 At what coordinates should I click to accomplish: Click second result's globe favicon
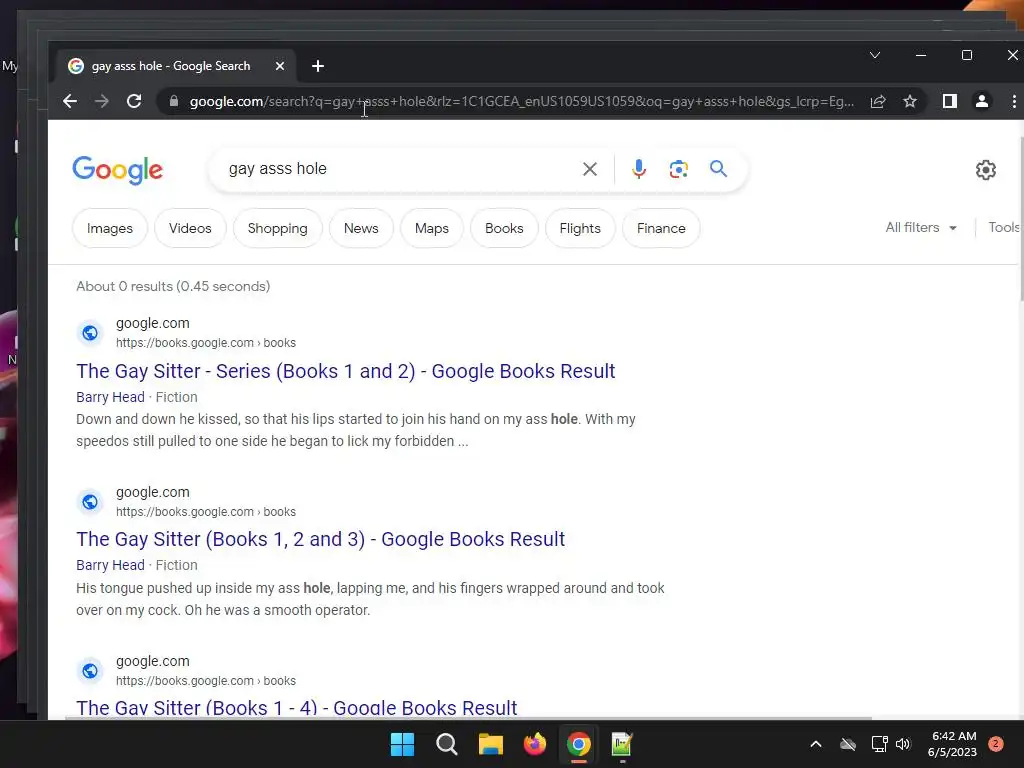point(90,502)
